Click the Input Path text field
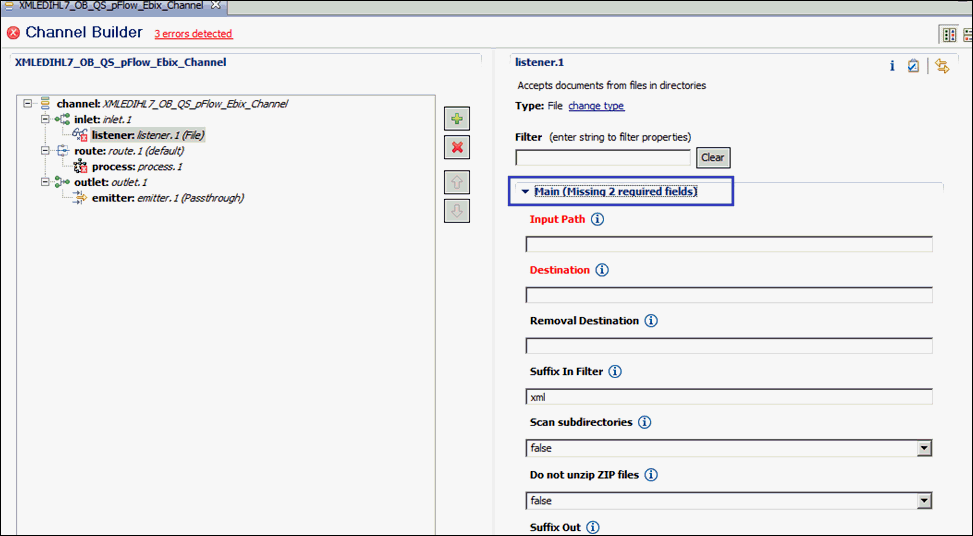Image resolution: width=973 pixels, height=536 pixels. tap(729, 244)
